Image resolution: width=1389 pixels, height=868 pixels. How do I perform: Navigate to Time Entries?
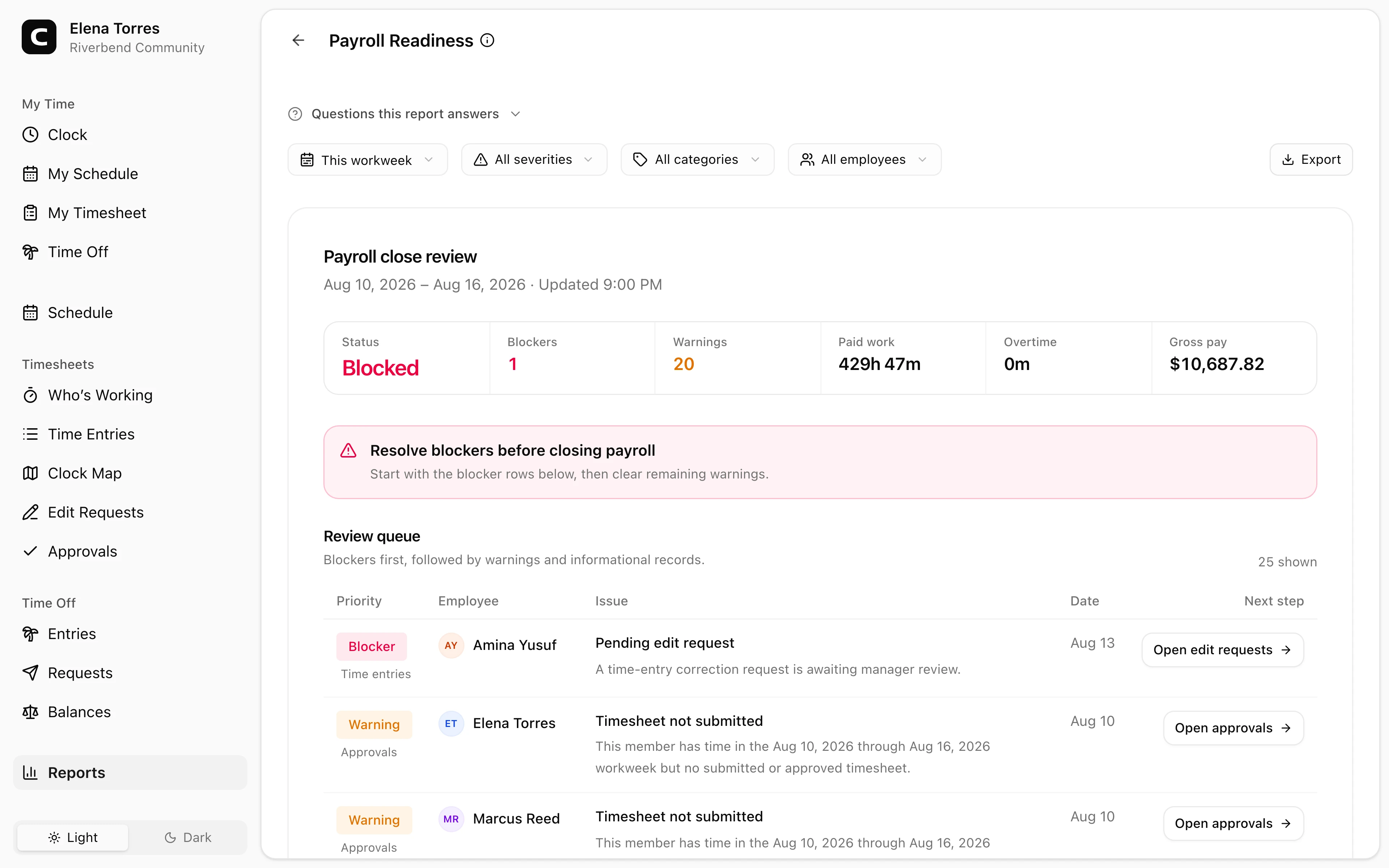(130, 435)
